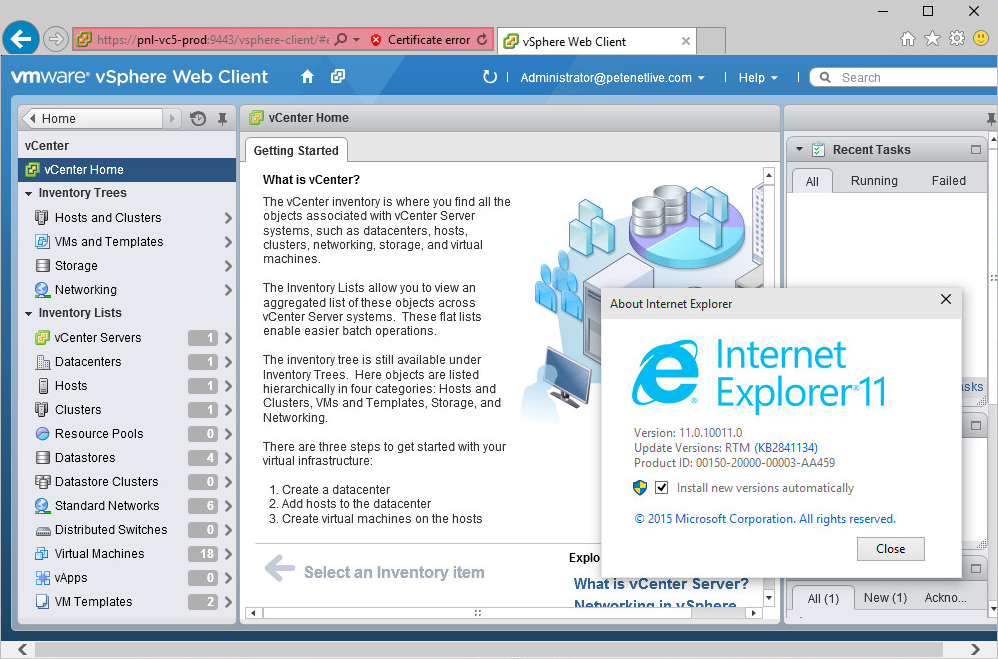Screen dimensions: 998x659
Task: Go to vSphere home via house icon
Action: tap(307, 77)
